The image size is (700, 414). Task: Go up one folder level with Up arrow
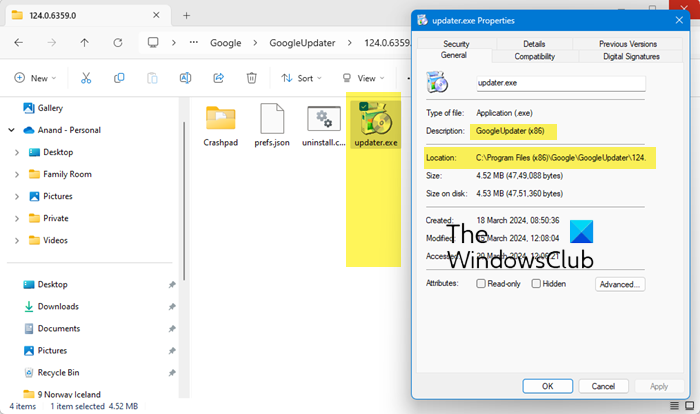click(x=84, y=43)
